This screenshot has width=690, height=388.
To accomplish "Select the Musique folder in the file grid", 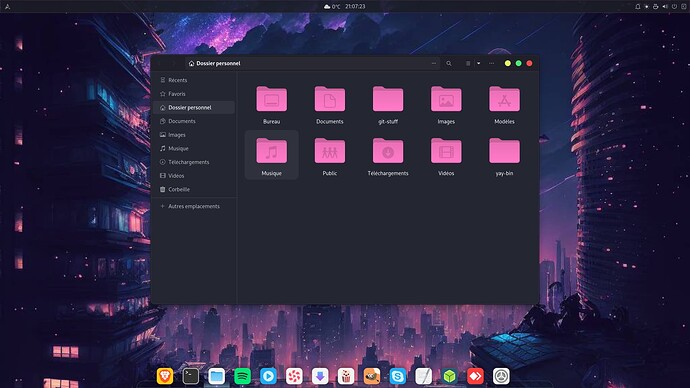I will 272,156.
